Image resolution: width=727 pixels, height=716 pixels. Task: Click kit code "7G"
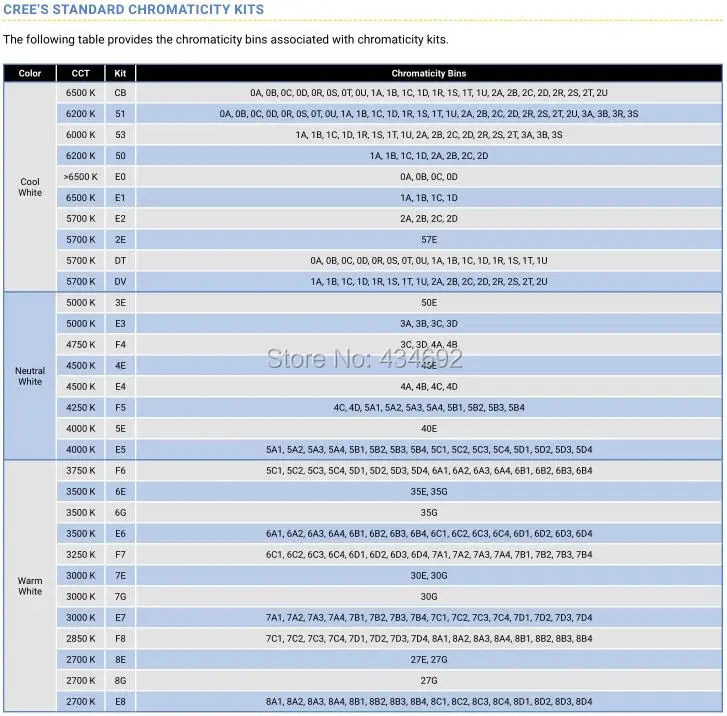tap(120, 596)
